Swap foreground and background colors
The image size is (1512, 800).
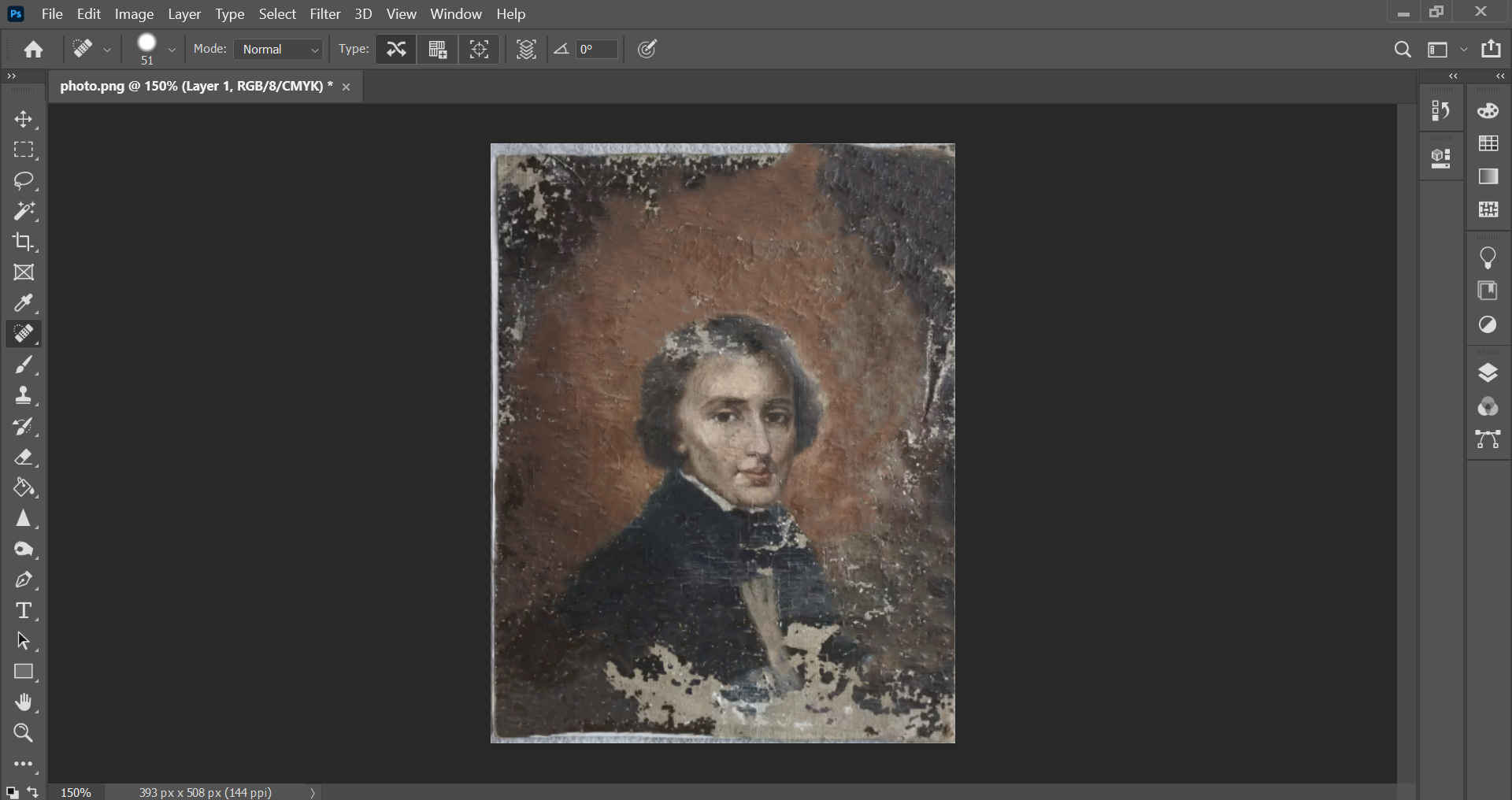33,792
